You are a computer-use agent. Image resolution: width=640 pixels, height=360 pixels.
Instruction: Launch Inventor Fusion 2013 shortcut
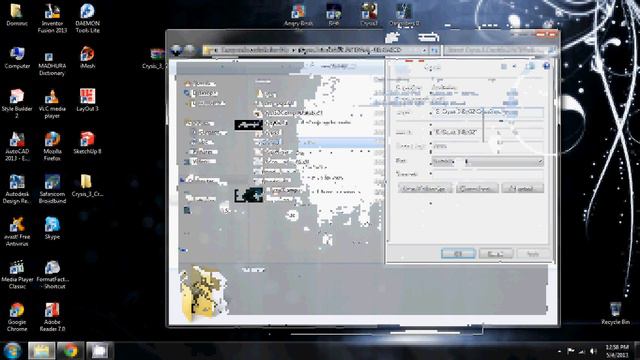click(52, 18)
